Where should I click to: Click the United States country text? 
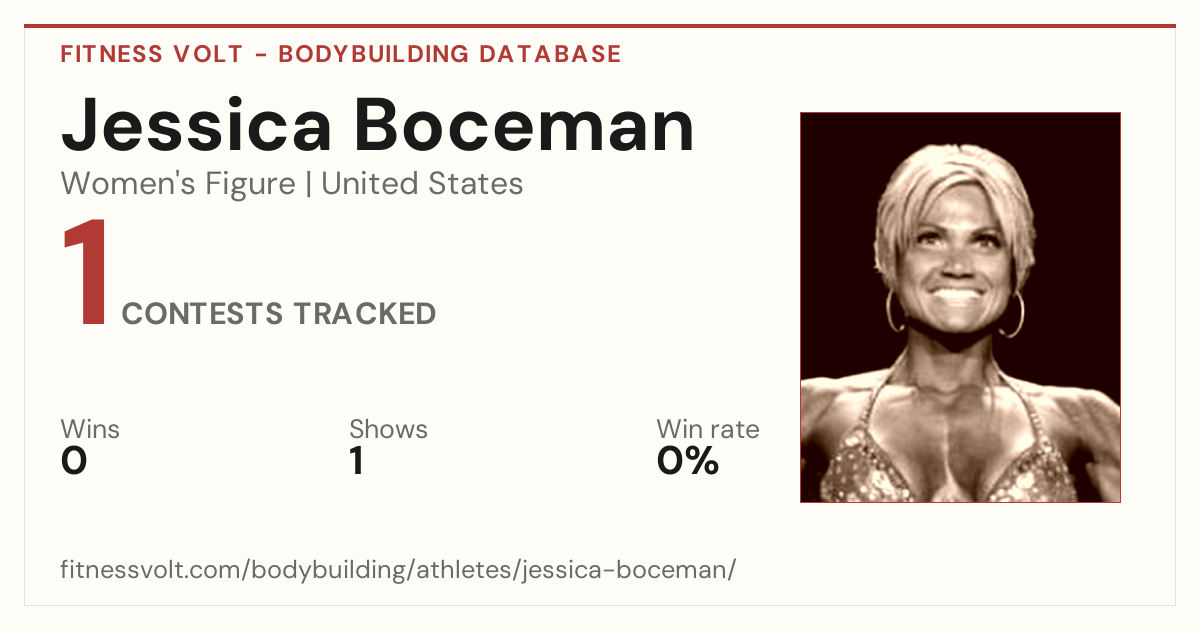pyautogui.click(x=422, y=184)
